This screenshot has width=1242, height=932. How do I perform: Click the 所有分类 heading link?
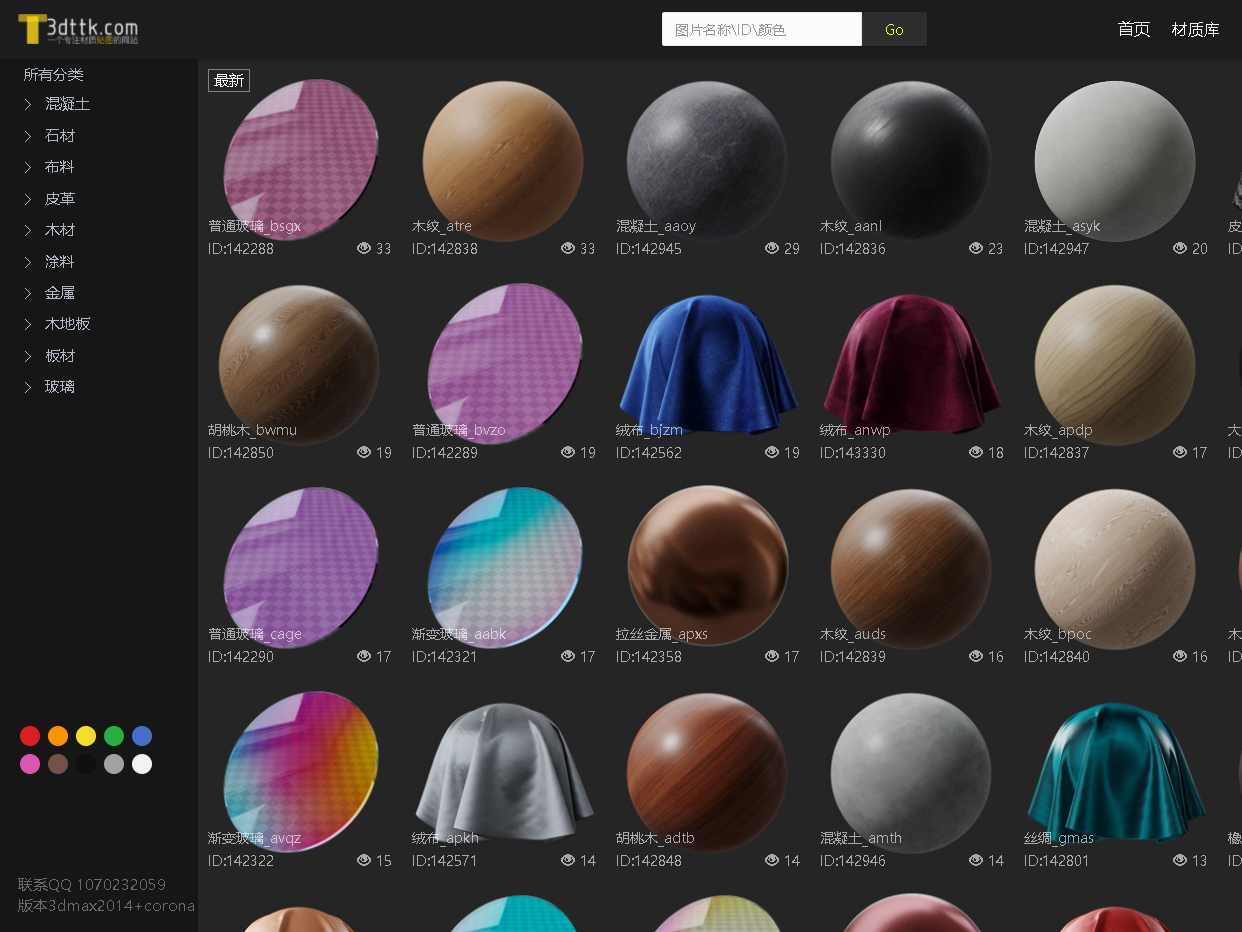[54, 75]
